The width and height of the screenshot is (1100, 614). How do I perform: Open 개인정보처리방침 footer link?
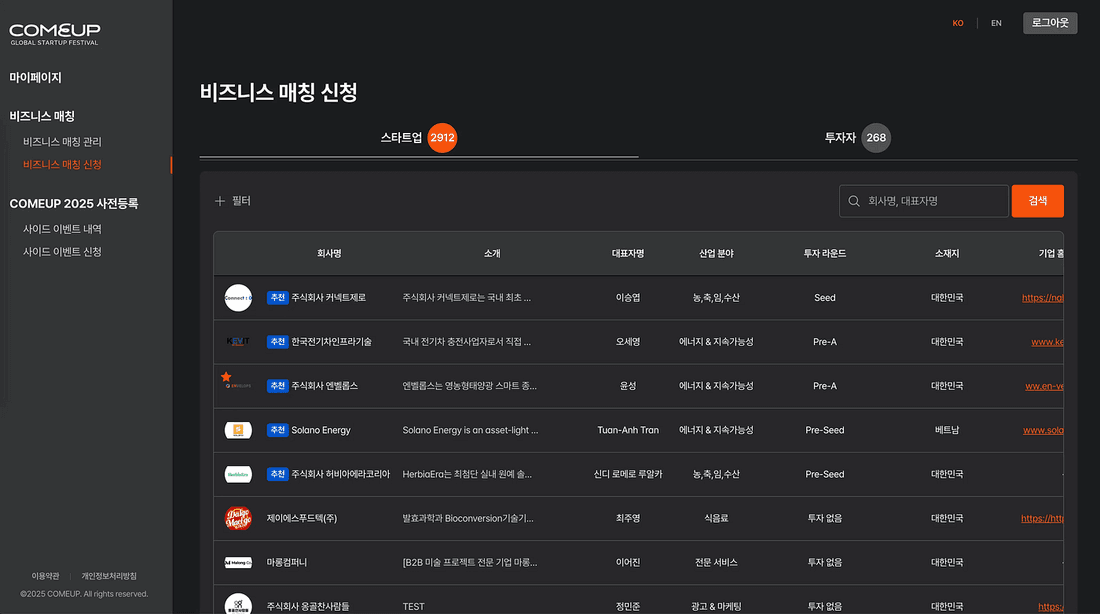point(109,576)
